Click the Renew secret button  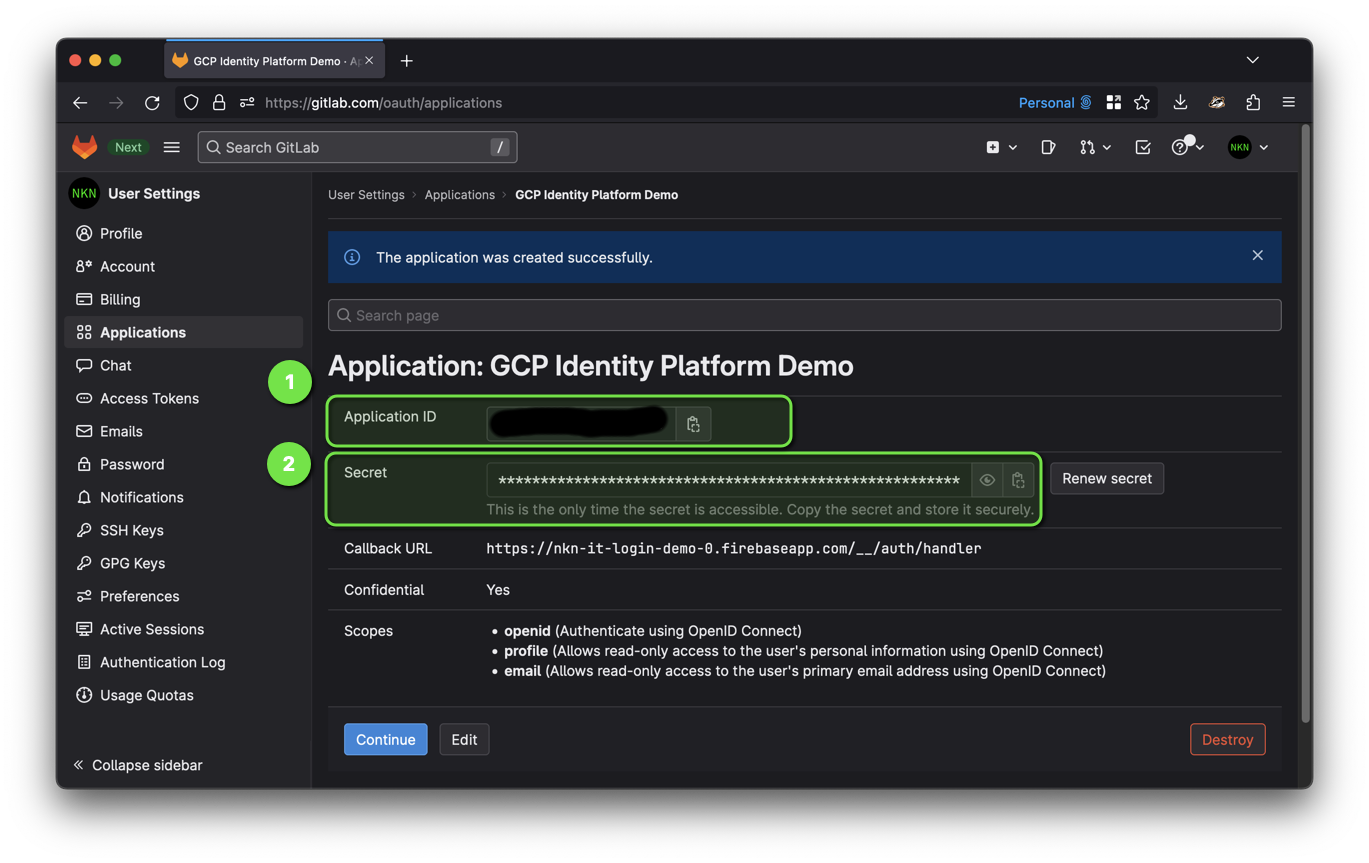coord(1107,479)
